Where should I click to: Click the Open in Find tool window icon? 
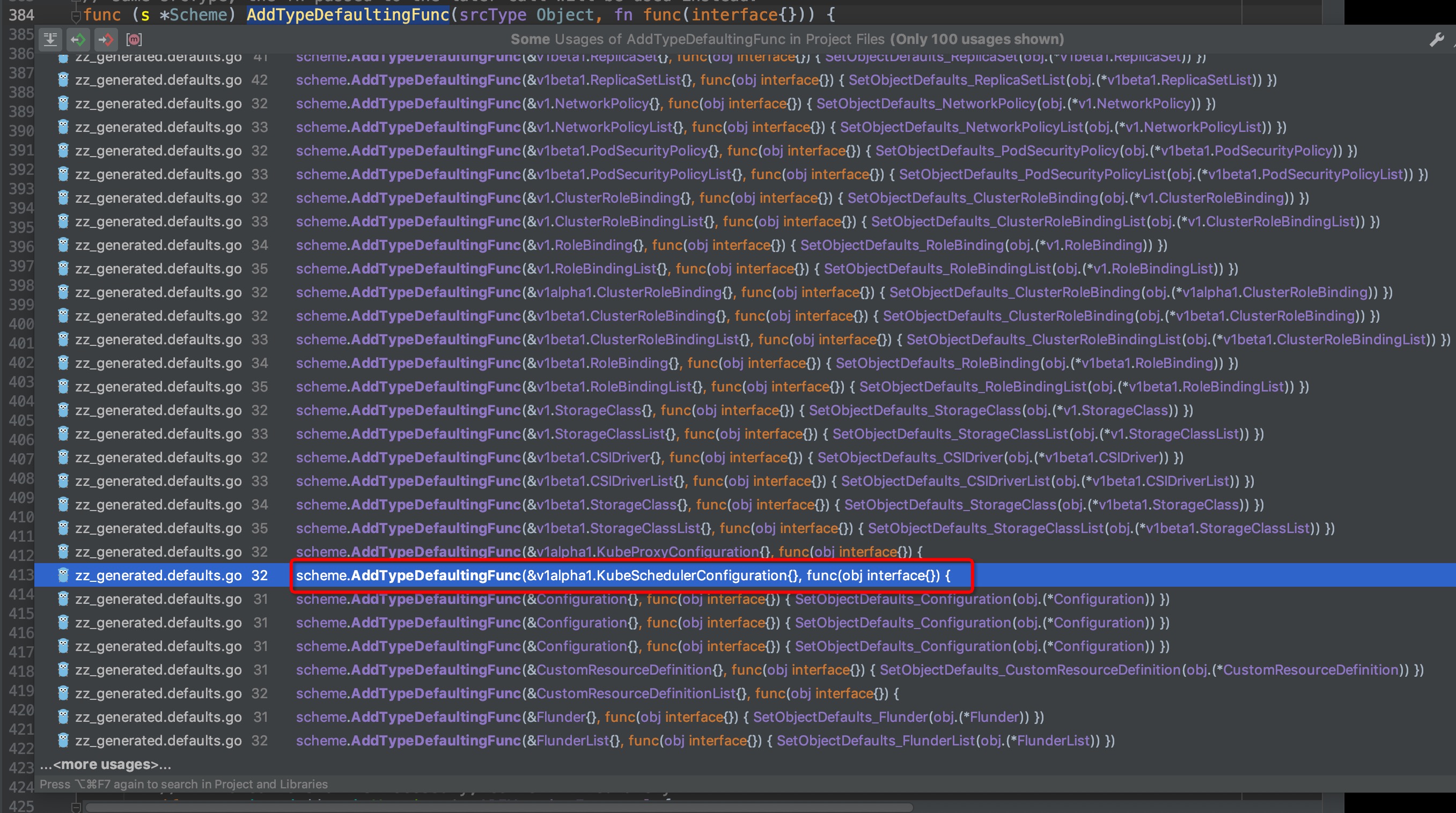(50, 39)
